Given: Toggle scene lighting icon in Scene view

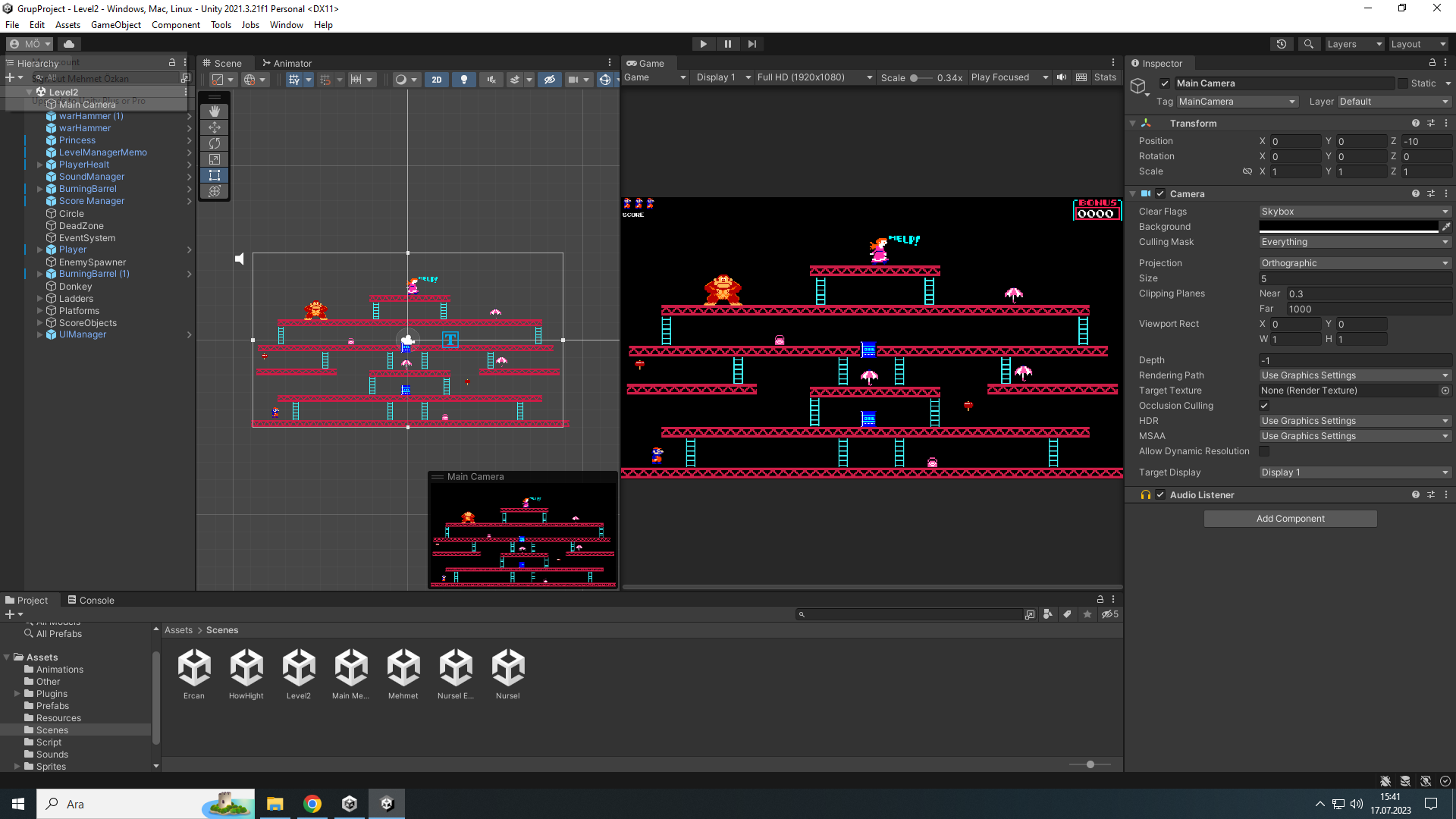Looking at the screenshot, I should (464, 80).
